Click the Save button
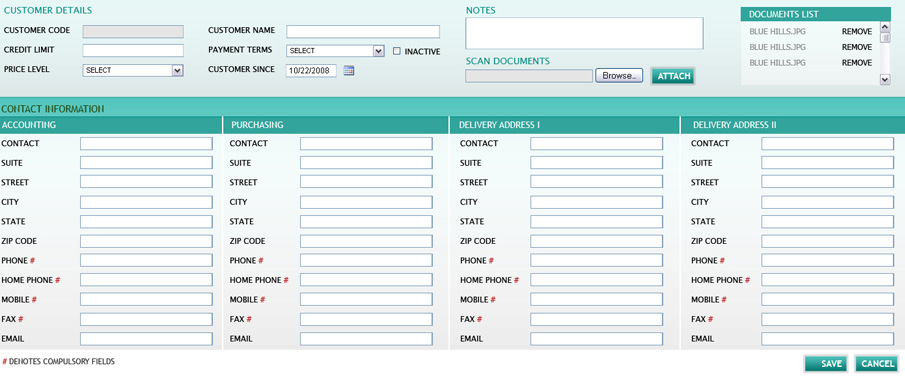This screenshot has width=905, height=378. 826,364
